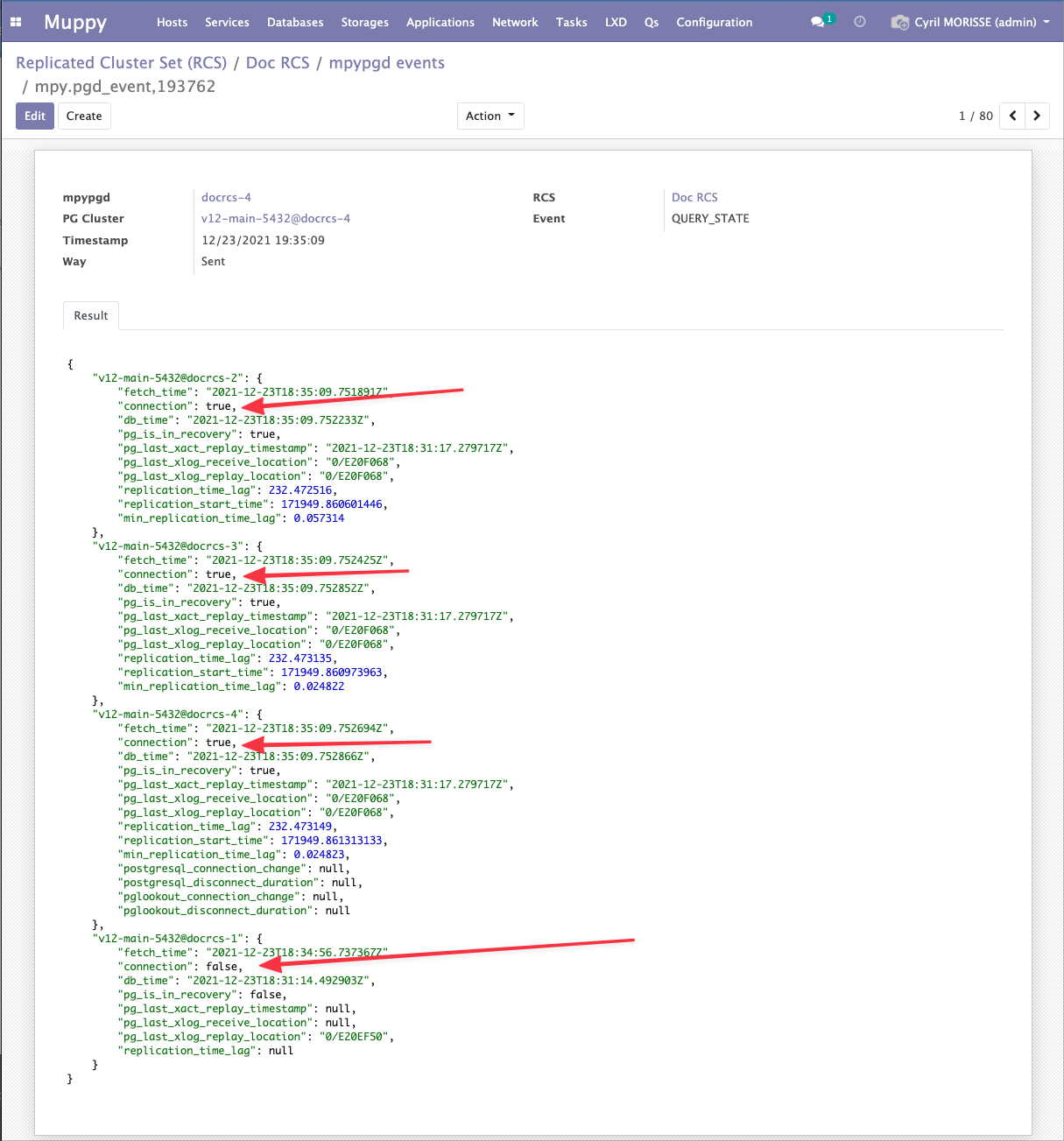Click the timestamp value 12/23/2021 19:35:09
Viewport: 1064px width, 1141px height.
[x=263, y=240]
